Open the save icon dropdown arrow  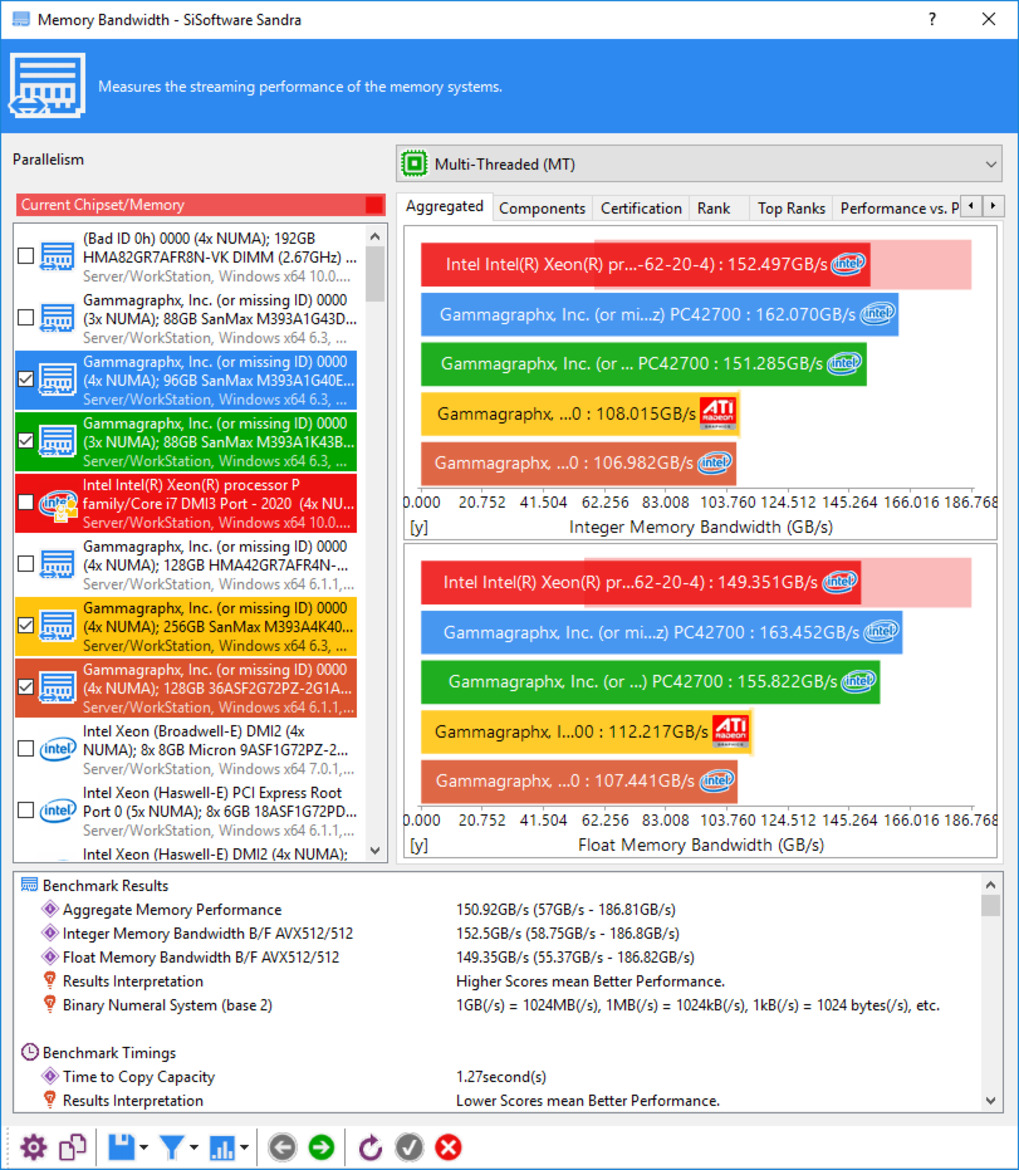(143, 1148)
